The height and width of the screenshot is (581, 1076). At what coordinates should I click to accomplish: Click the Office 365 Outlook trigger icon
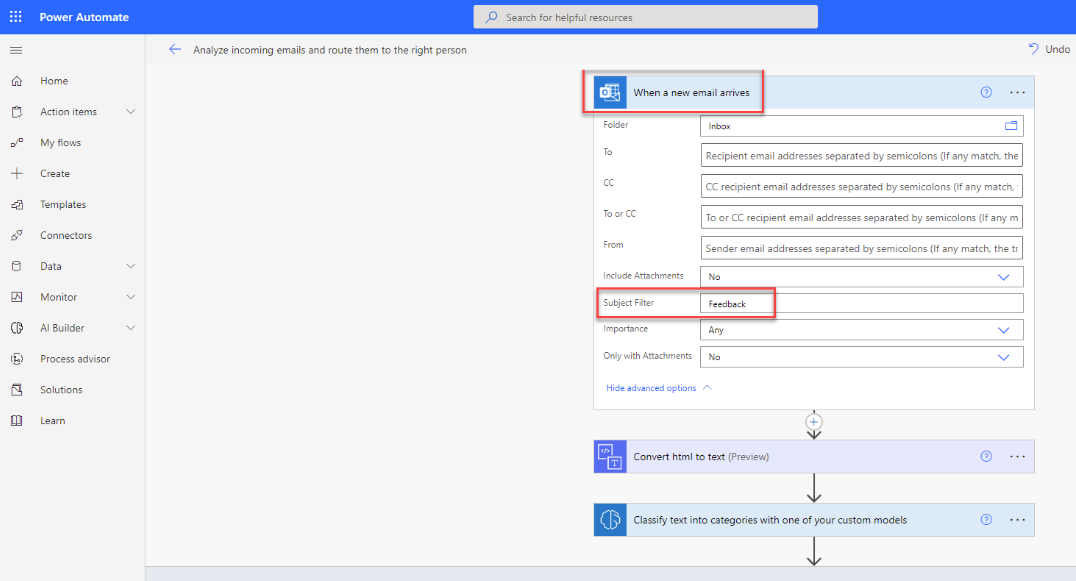coord(610,91)
